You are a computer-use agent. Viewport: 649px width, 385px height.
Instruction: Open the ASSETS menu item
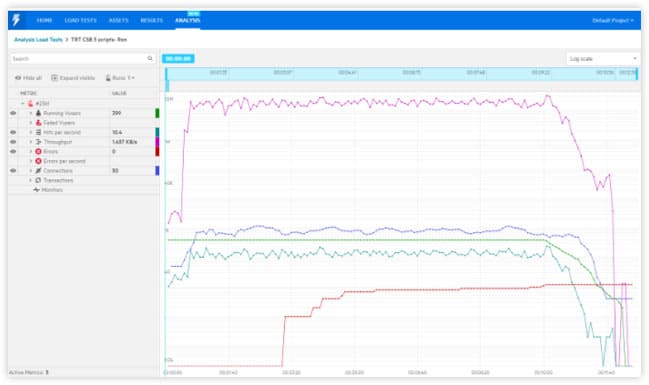(x=118, y=20)
